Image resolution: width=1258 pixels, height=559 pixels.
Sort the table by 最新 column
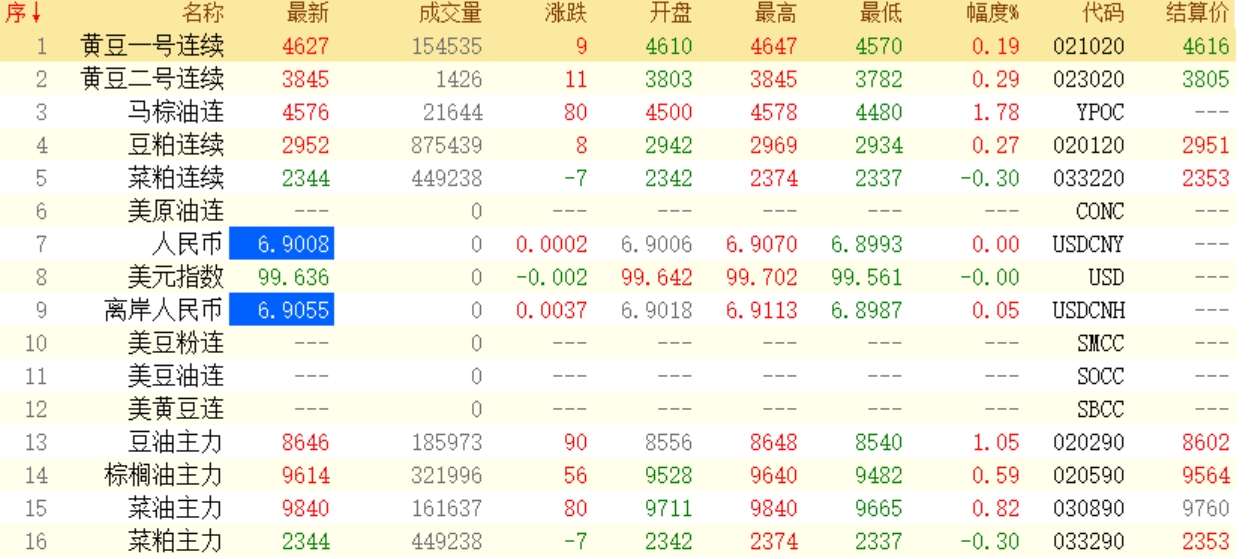[x=307, y=13]
